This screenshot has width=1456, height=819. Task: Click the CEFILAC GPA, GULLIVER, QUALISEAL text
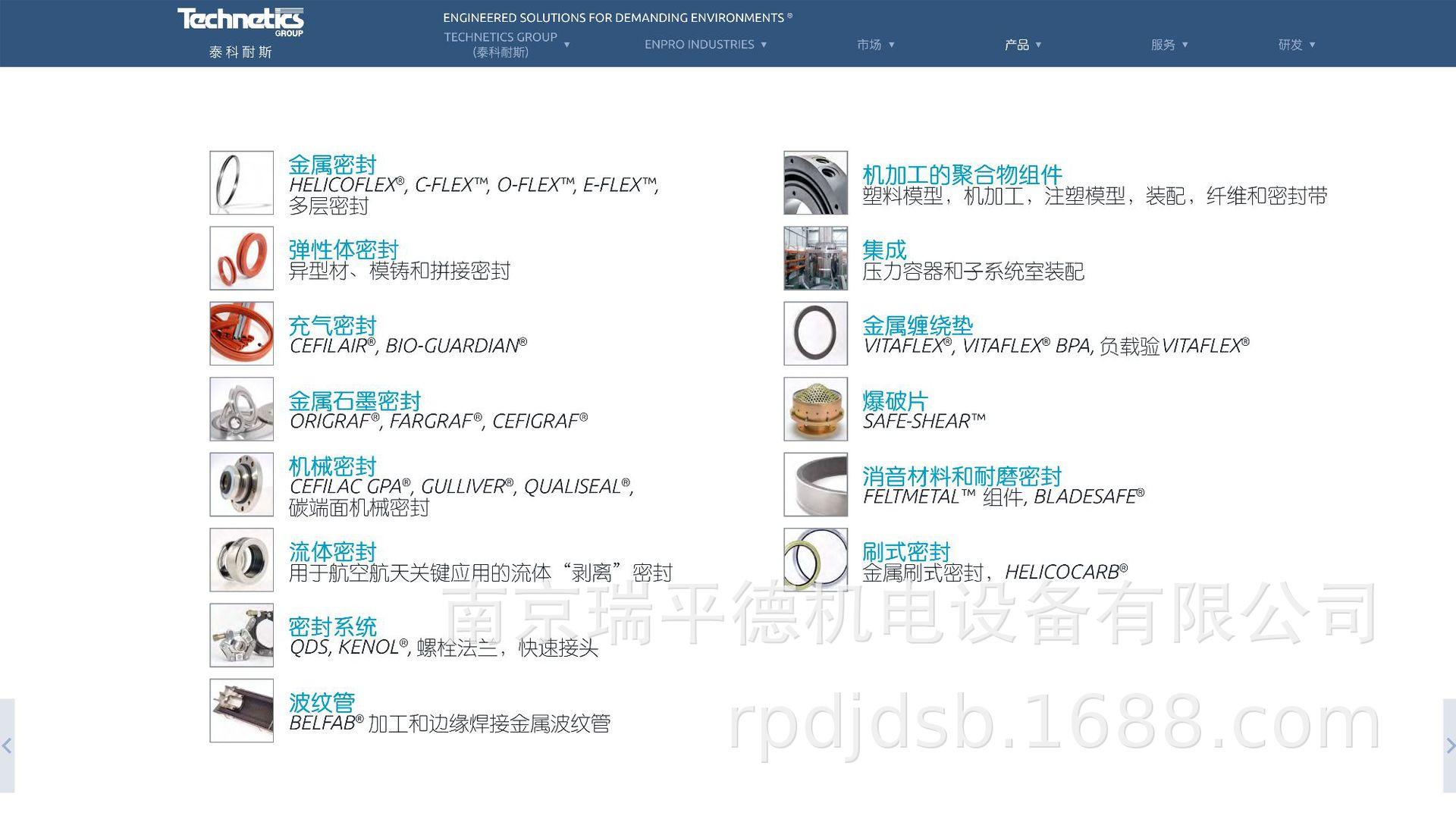(x=461, y=497)
